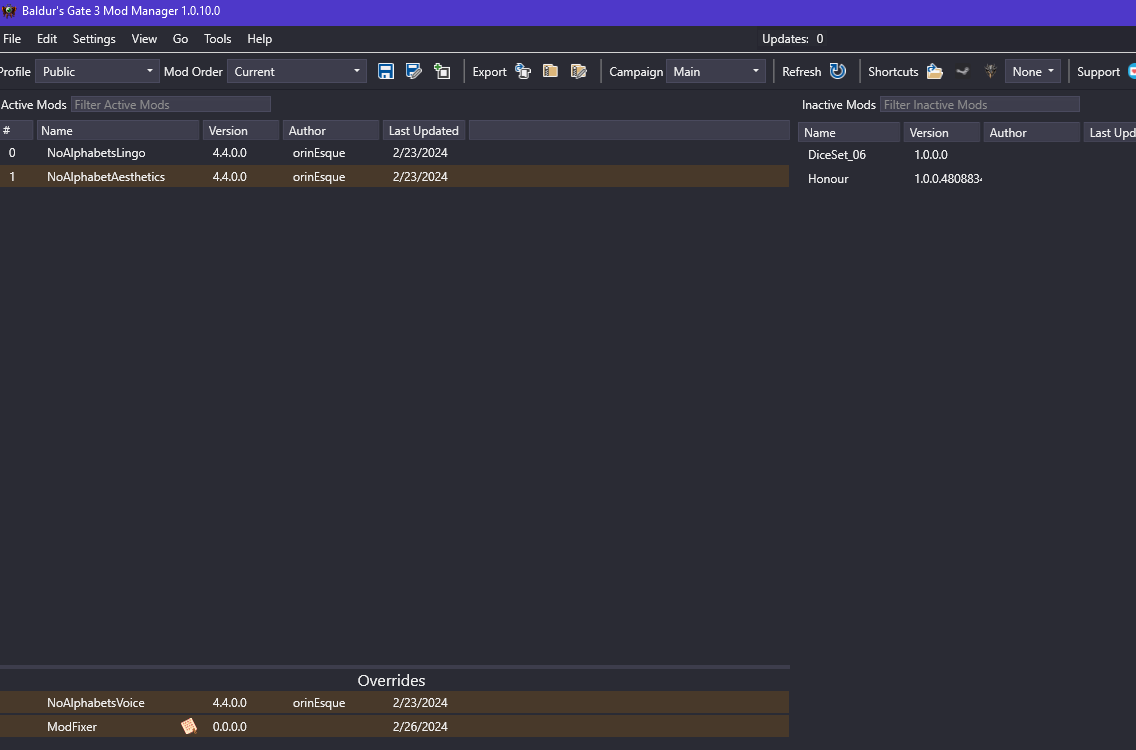Open the Go menu
The height and width of the screenshot is (750, 1136).
180,39
